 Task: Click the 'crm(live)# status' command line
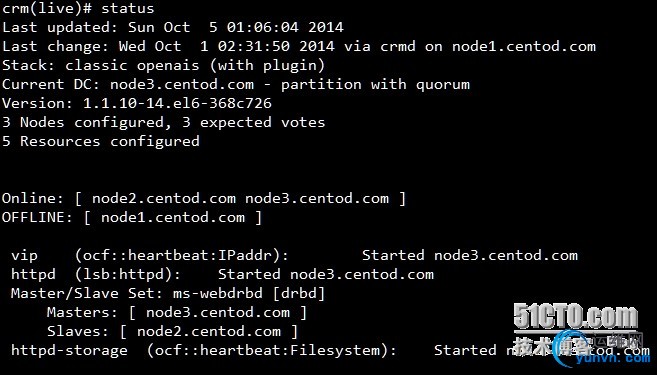(78, 8)
